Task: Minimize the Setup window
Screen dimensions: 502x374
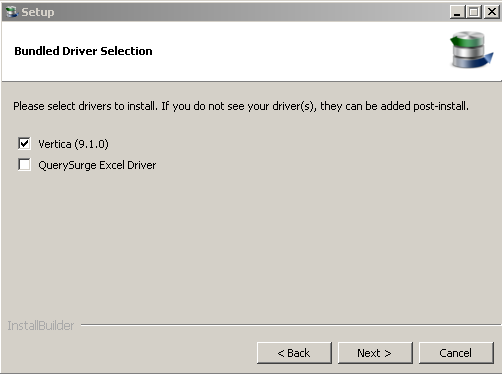Action: point(457,12)
